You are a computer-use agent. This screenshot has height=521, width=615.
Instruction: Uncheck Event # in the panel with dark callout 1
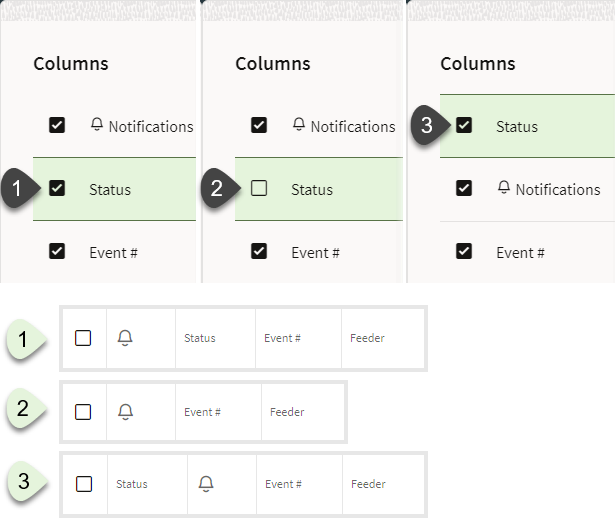57,252
